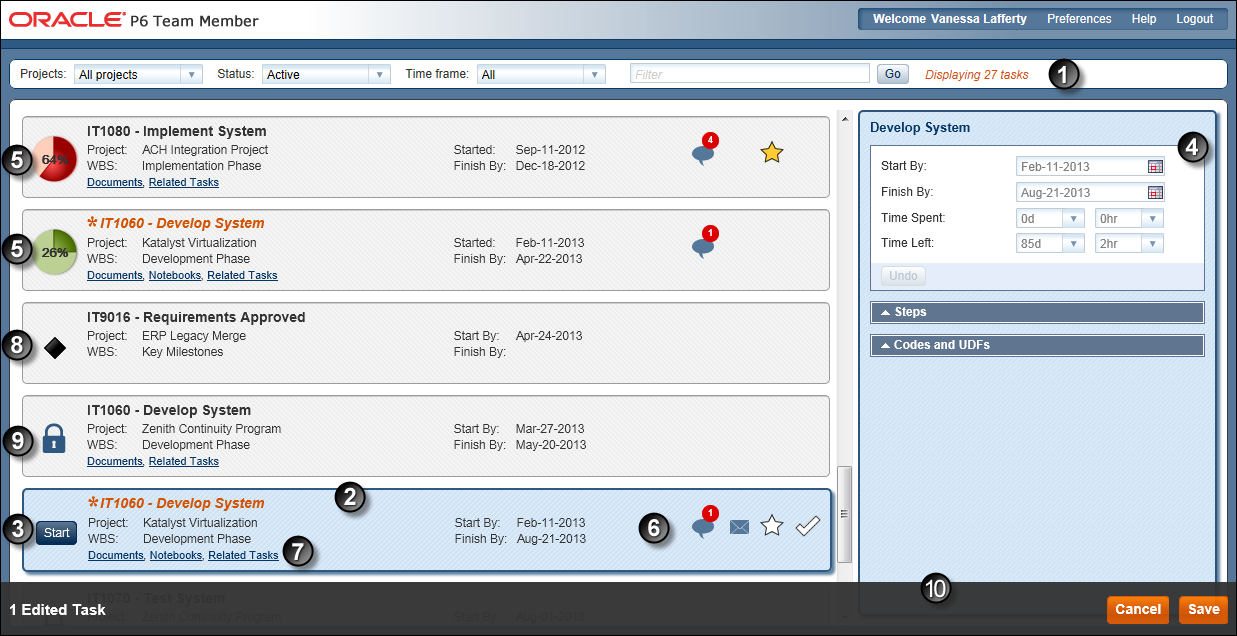Click the lock icon on Zenith task
1237x636 pixels.
pyautogui.click(x=54, y=438)
